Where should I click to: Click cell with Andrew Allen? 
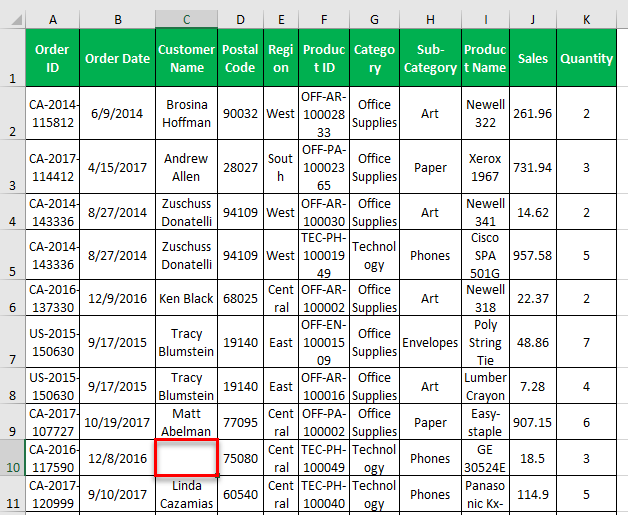coord(186,167)
